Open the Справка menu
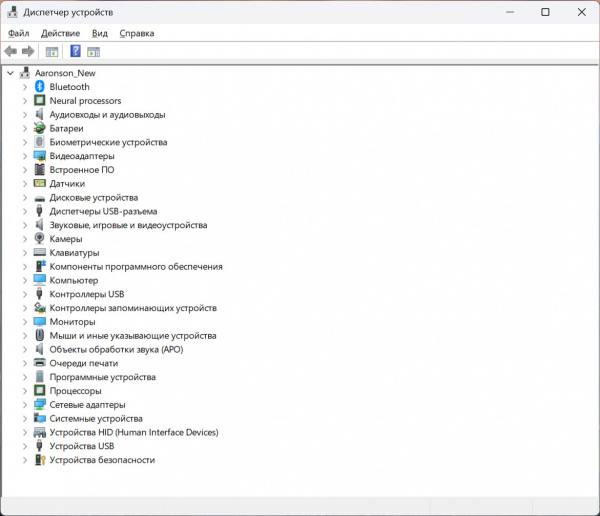The height and width of the screenshot is (516, 600). 137,33
